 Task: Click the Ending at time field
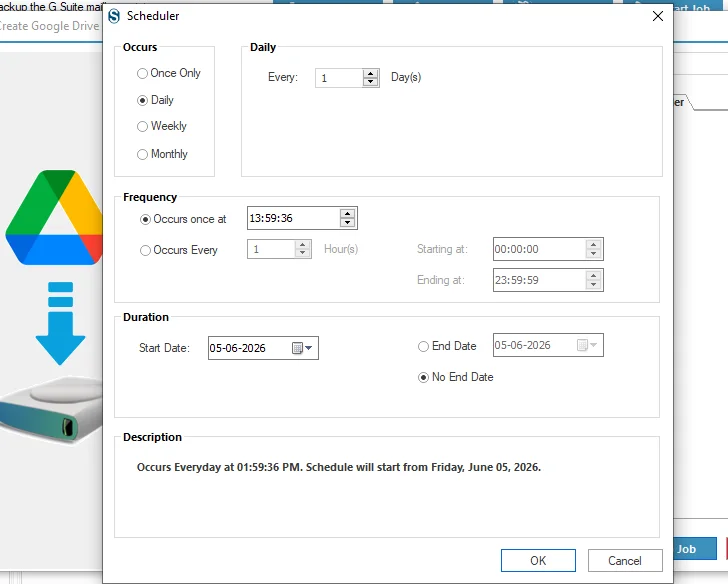pyautogui.click(x=540, y=280)
